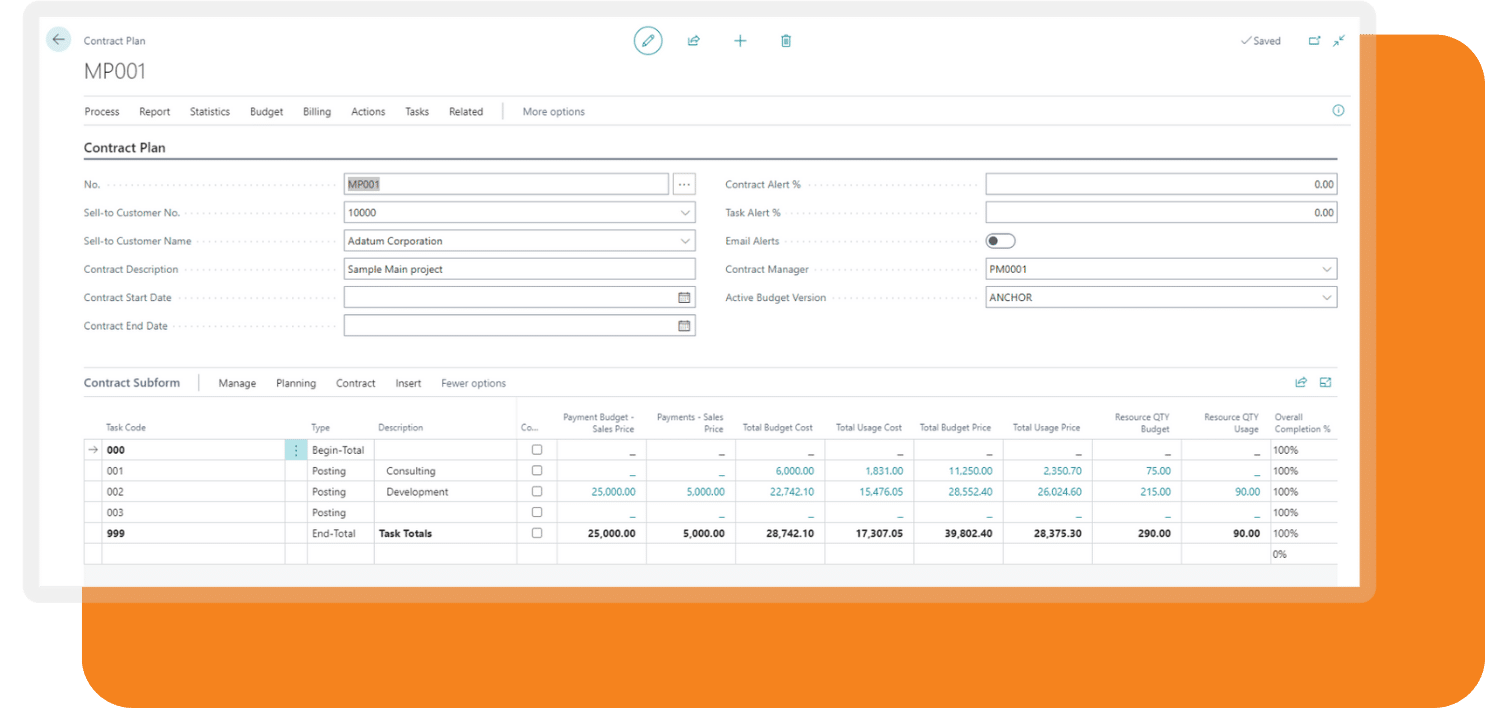The image size is (1486, 709).
Task: Open the Related menu
Action: [466, 112]
